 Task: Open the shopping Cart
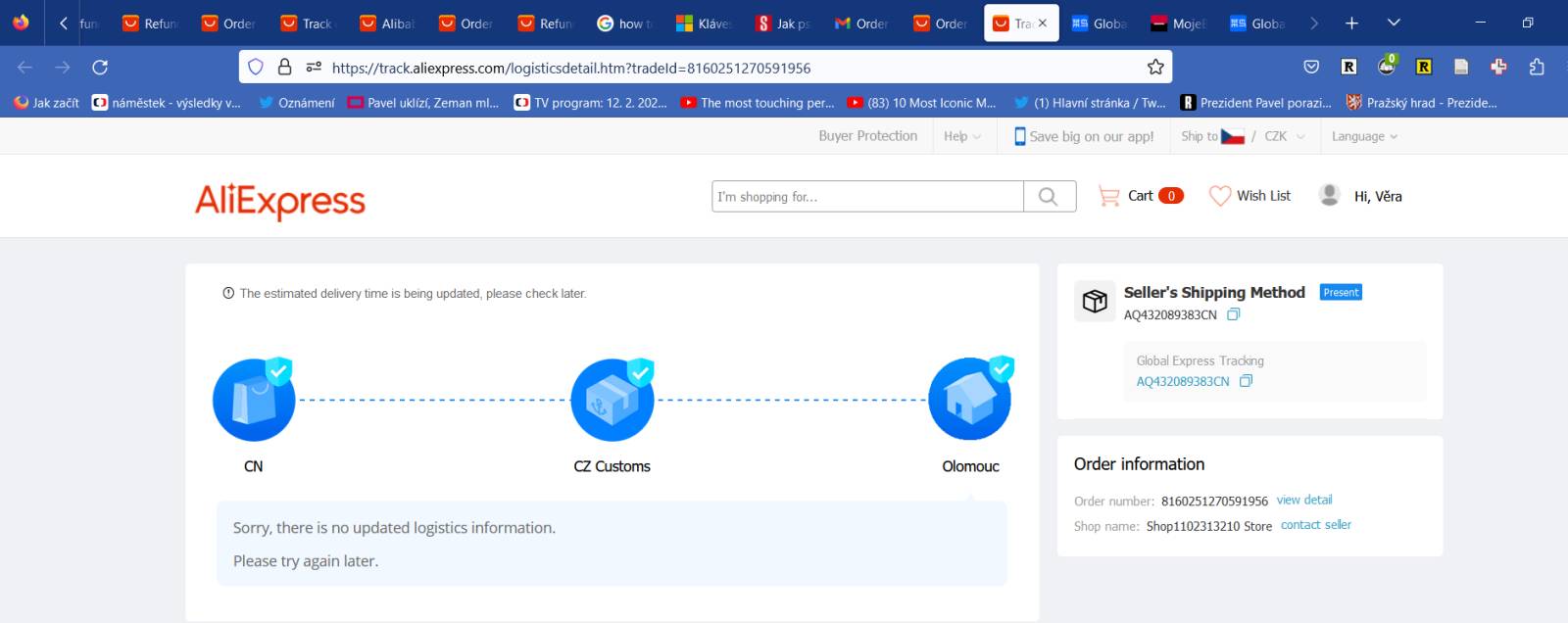[1141, 196]
